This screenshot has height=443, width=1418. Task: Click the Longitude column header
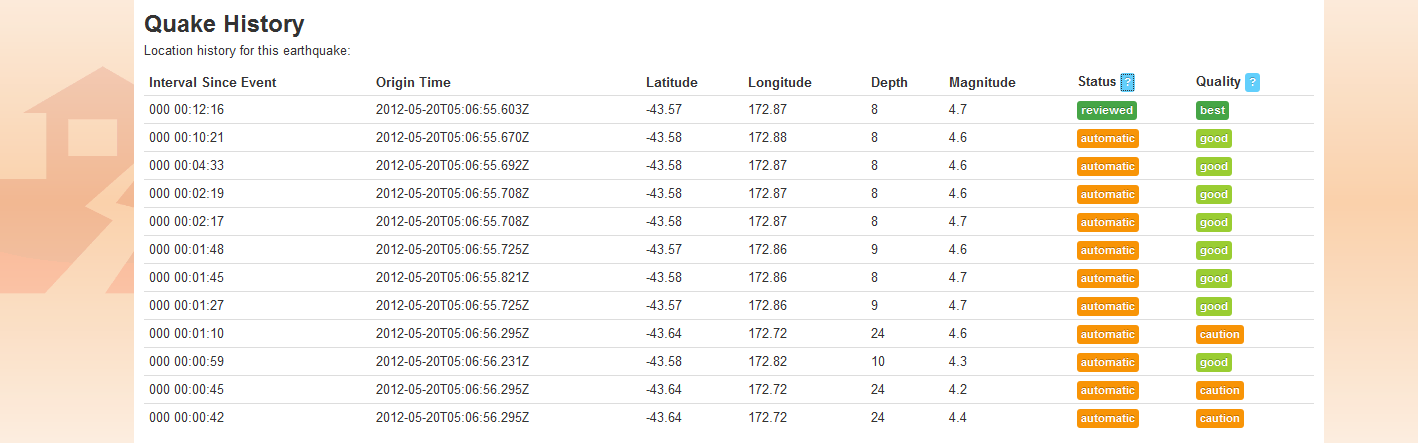coord(779,83)
